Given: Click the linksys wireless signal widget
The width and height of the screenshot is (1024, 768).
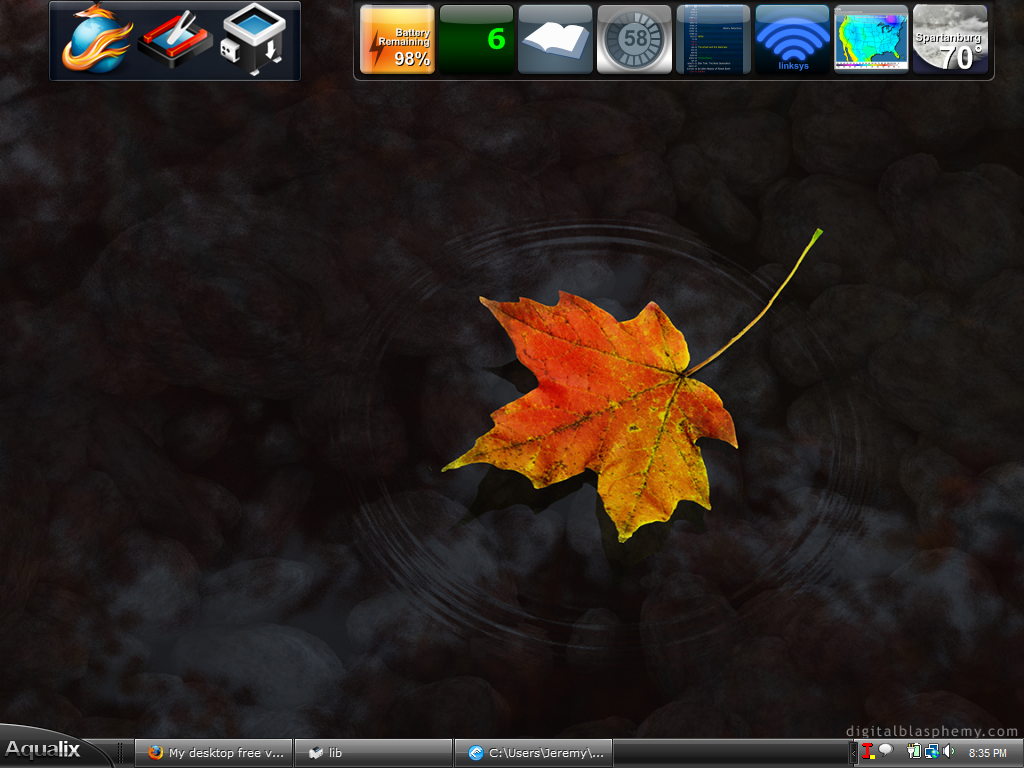Looking at the screenshot, I should coord(792,40).
